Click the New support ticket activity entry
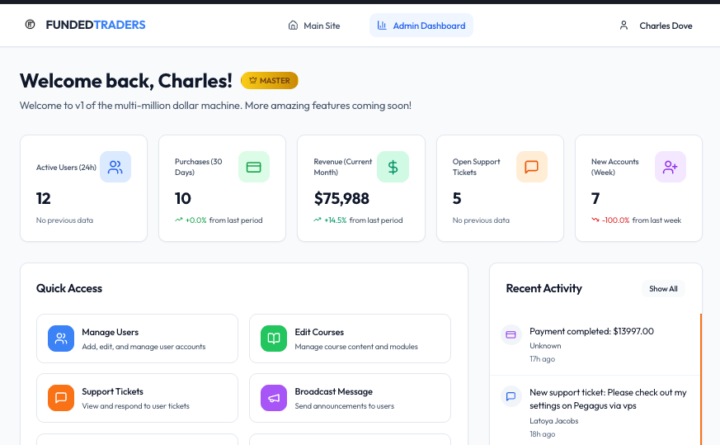 click(x=596, y=412)
